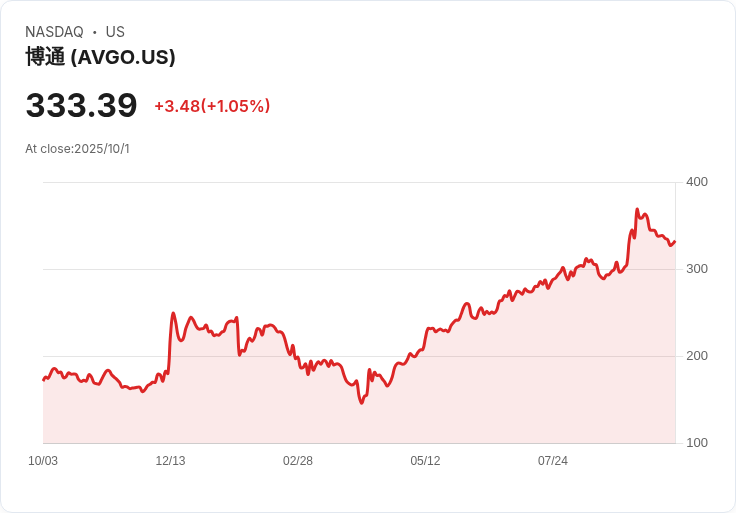Click the 100 y-axis label
Viewport: 736px width, 513px height.
[696, 443]
